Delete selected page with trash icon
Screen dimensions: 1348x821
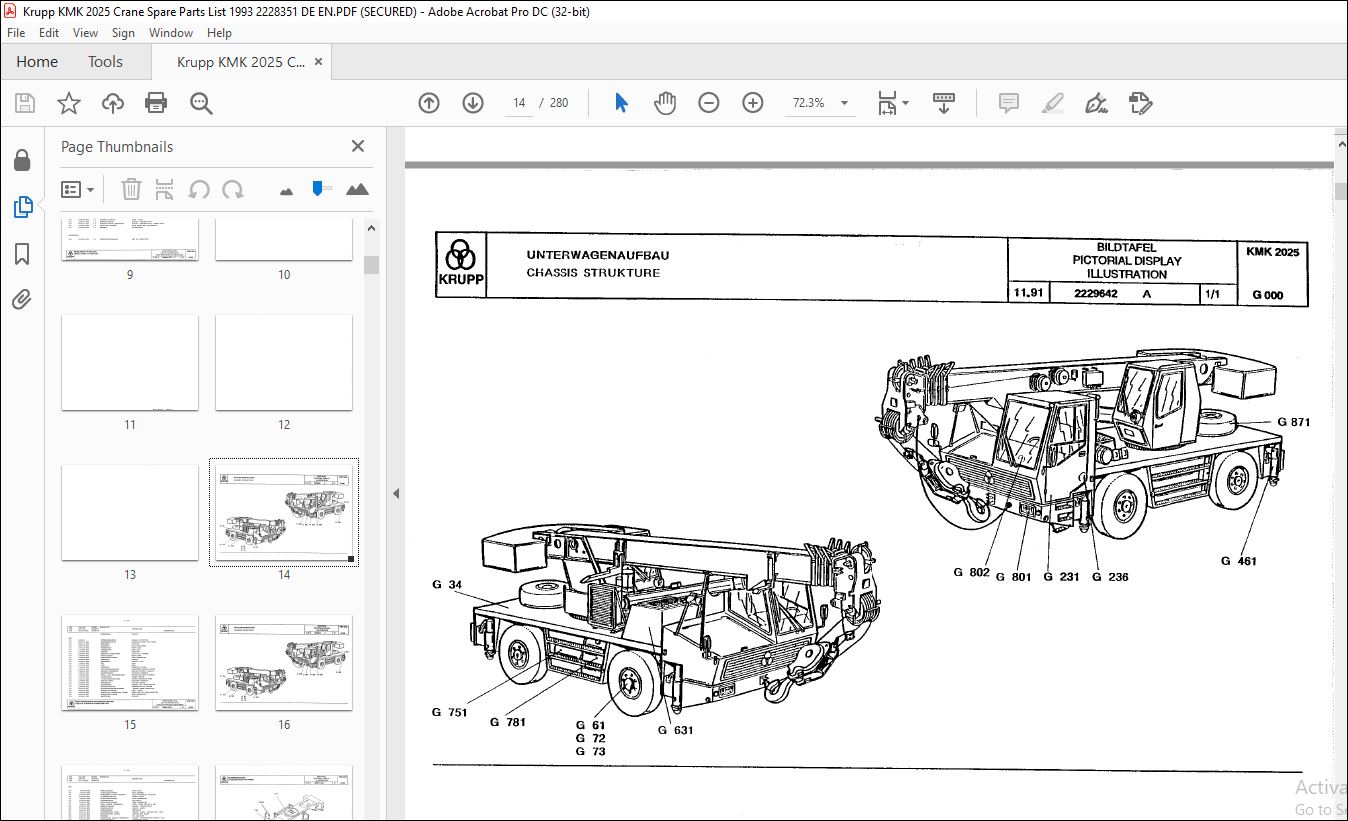click(x=131, y=189)
